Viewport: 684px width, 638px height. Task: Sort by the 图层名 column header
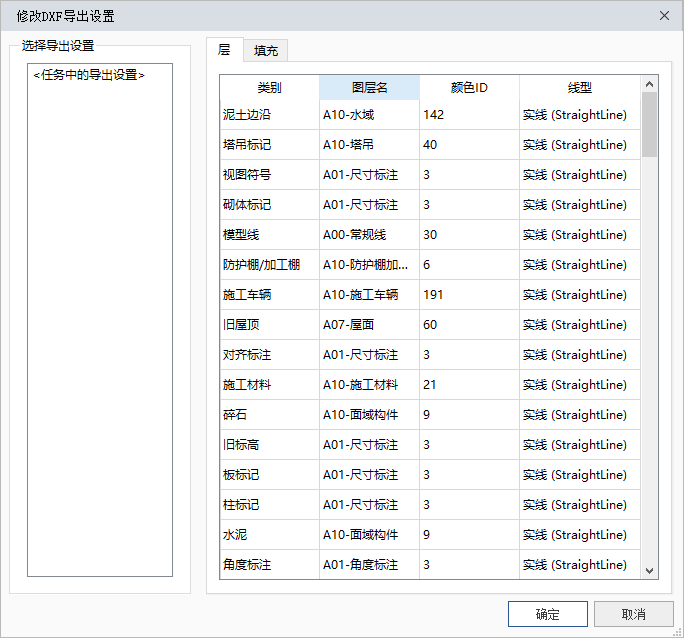point(369,88)
